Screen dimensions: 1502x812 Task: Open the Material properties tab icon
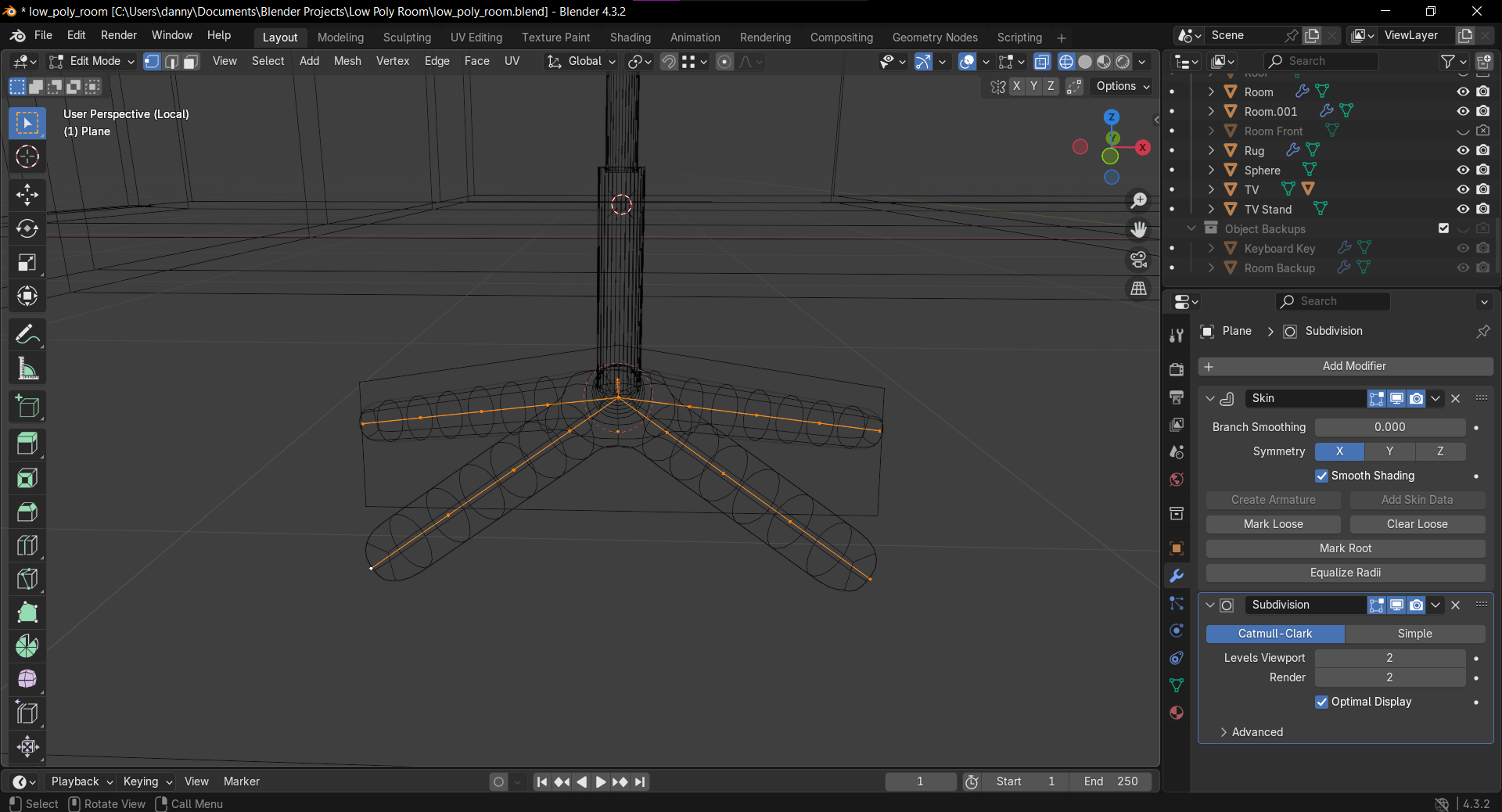coord(1177,713)
